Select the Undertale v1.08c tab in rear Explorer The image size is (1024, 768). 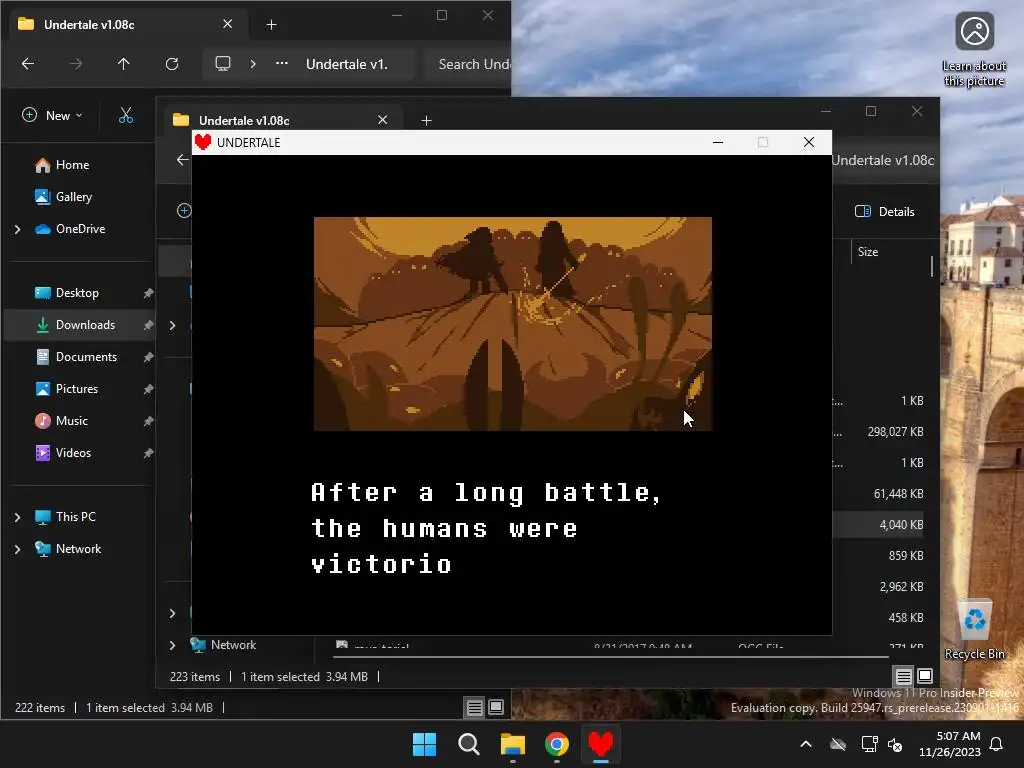pyautogui.click(x=124, y=25)
